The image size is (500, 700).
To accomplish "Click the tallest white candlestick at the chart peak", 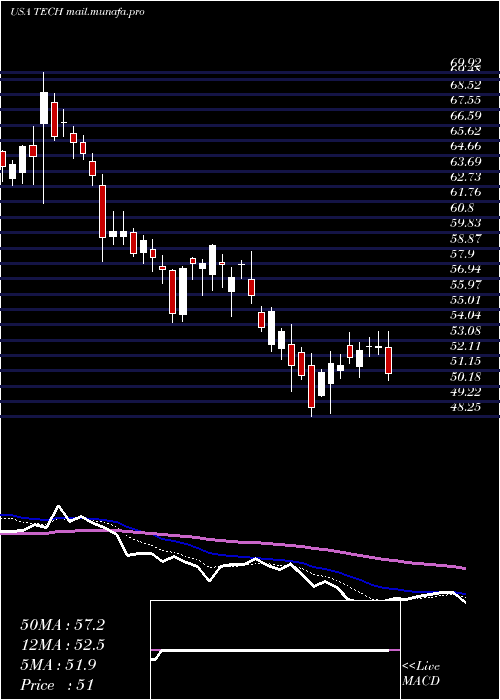I will 44,108.
